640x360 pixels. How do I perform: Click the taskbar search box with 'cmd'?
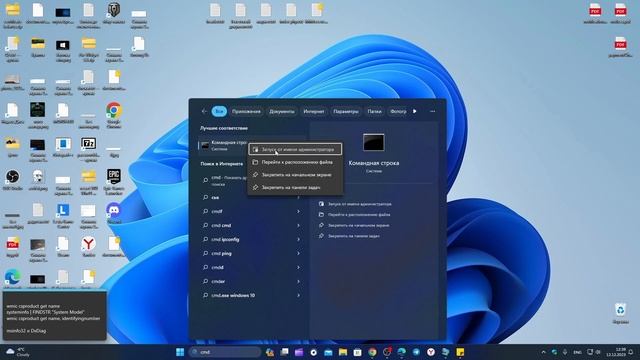coord(225,352)
